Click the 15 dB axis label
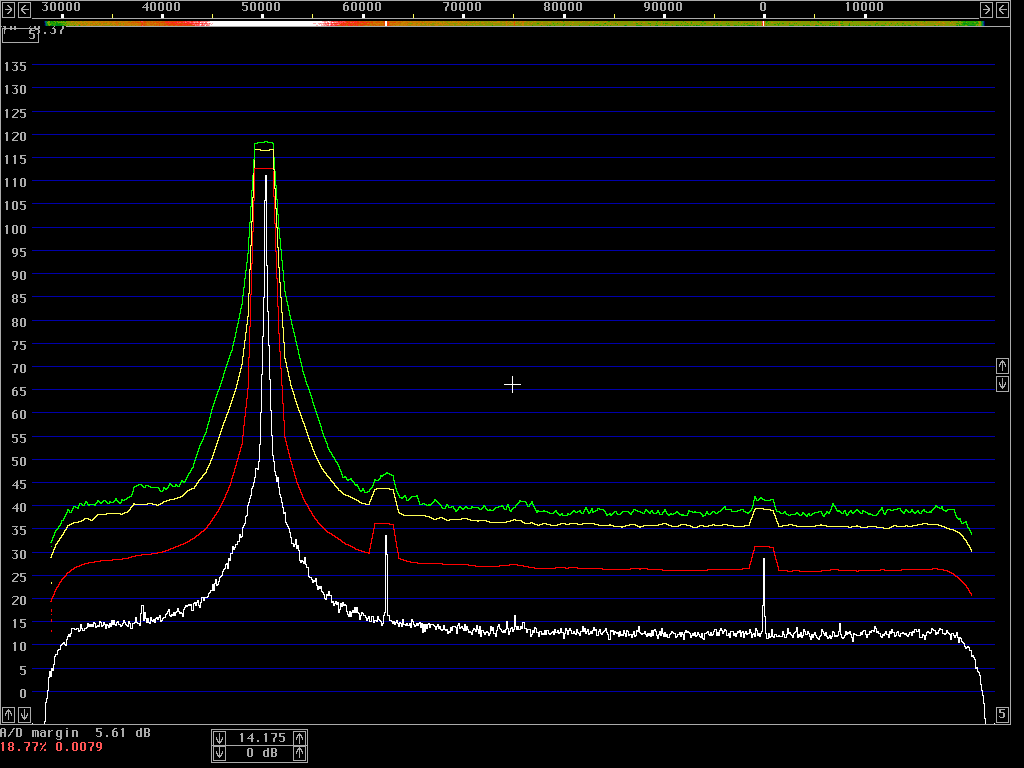Screen dimensions: 1024x768 [x=19, y=624]
